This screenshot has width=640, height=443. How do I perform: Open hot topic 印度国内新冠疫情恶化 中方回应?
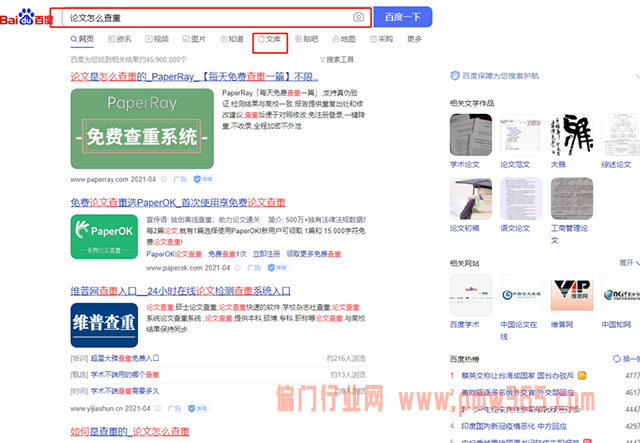(x=514, y=426)
